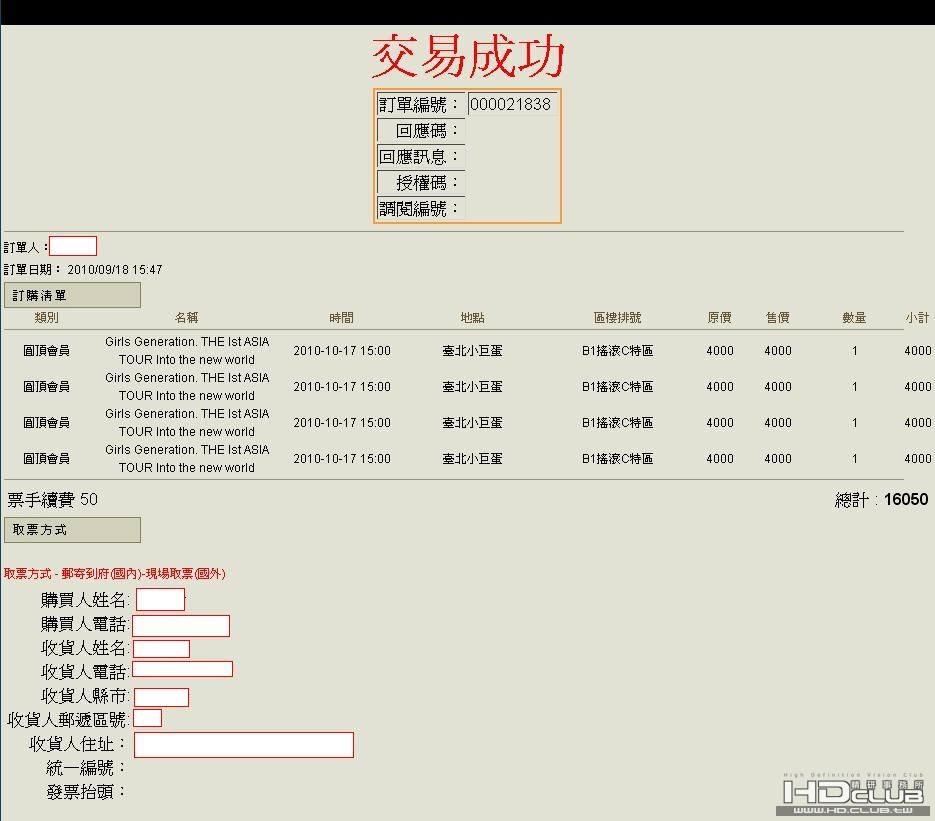Click the 訂單人 label
The image size is (935, 821).
point(26,247)
